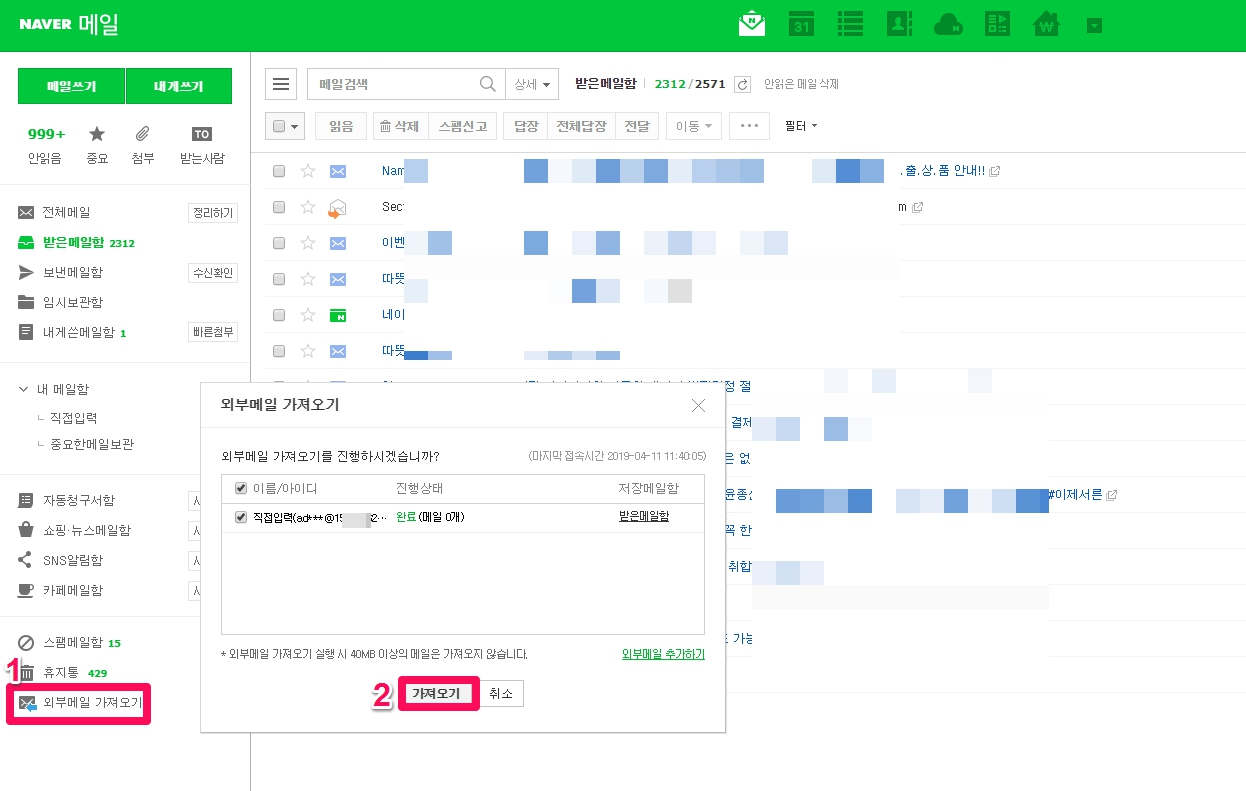Viewport: 1246px width, 791px height.
Task: Uncheck the 직접입력 account checkbox
Action: 240,517
